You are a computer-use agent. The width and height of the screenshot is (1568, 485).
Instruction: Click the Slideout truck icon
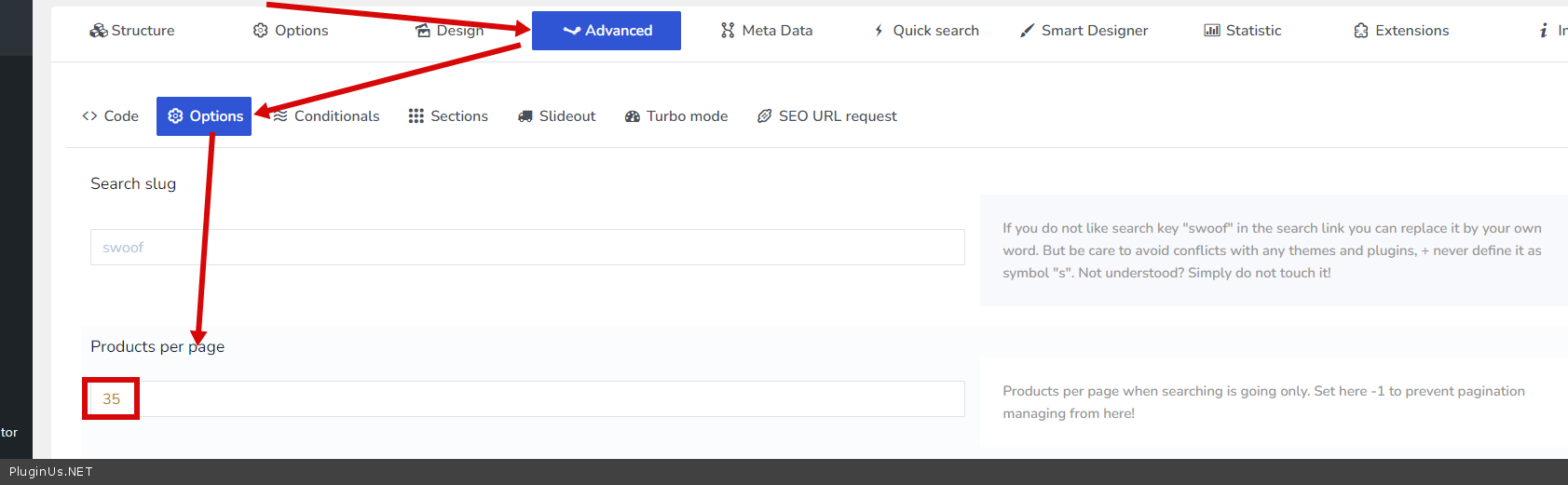coord(525,116)
